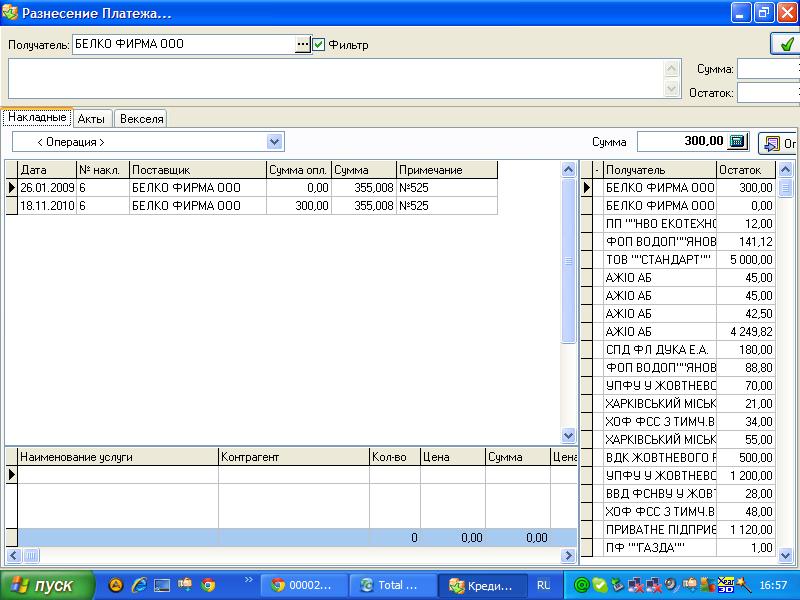Select ТОВ СТАНДАРТ row in recipients list
The height and width of the screenshot is (600, 800).
point(660,259)
